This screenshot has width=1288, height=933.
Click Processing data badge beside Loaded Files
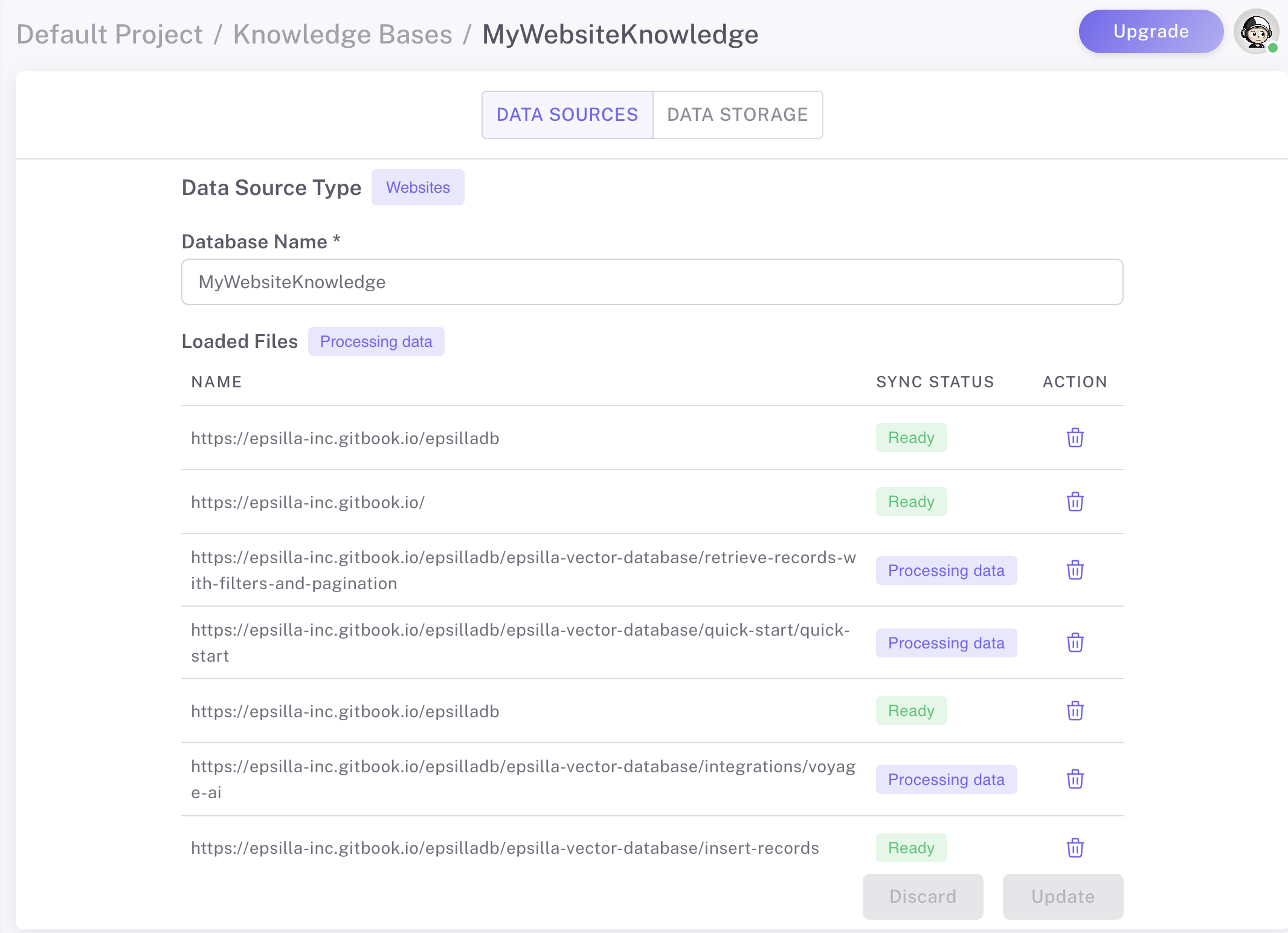(x=376, y=341)
